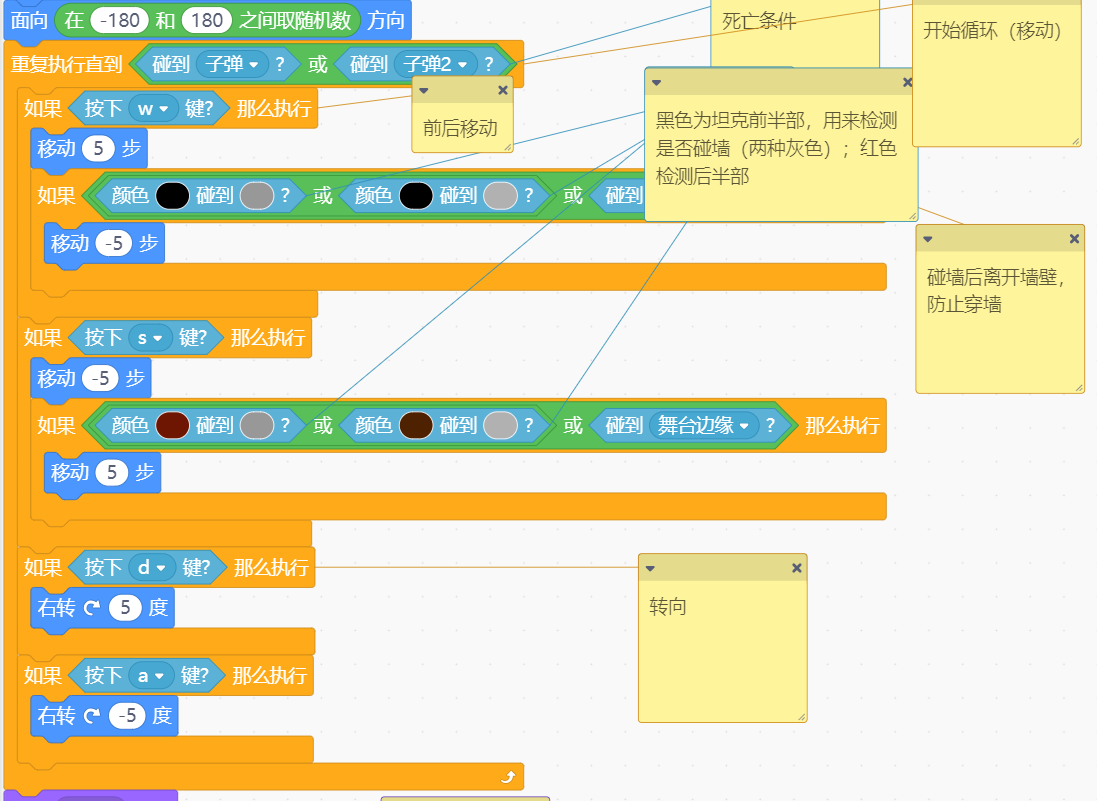The width and height of the screenshot is (1097, 801).
Task: Open the 舞台边缘 touching dropdown
Action: [704, 425]
